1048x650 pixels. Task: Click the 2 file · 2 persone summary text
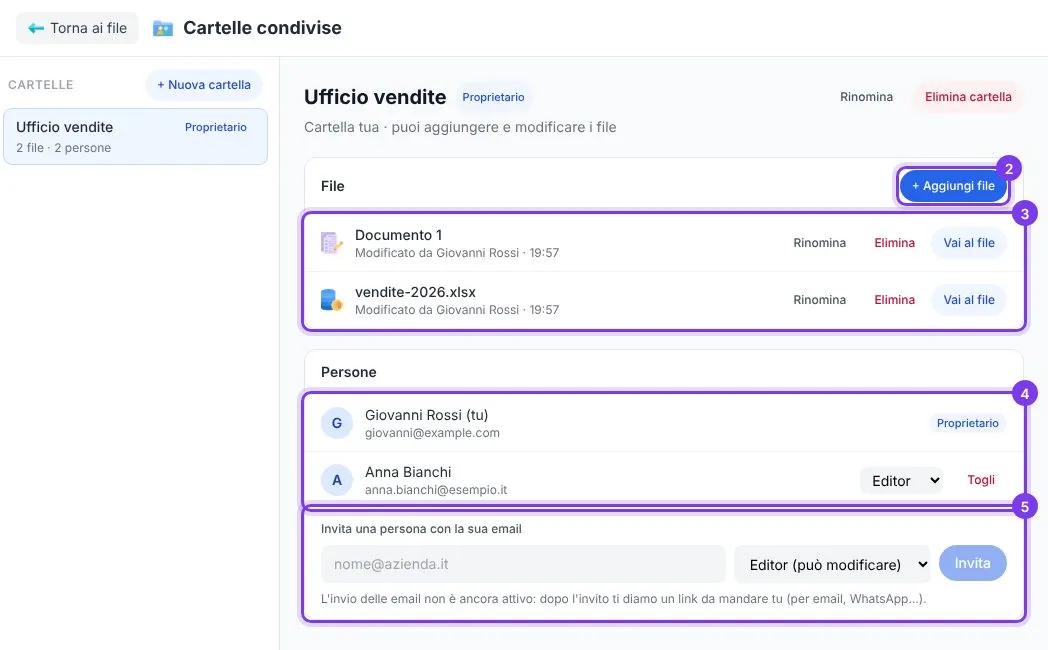point(63,148)
